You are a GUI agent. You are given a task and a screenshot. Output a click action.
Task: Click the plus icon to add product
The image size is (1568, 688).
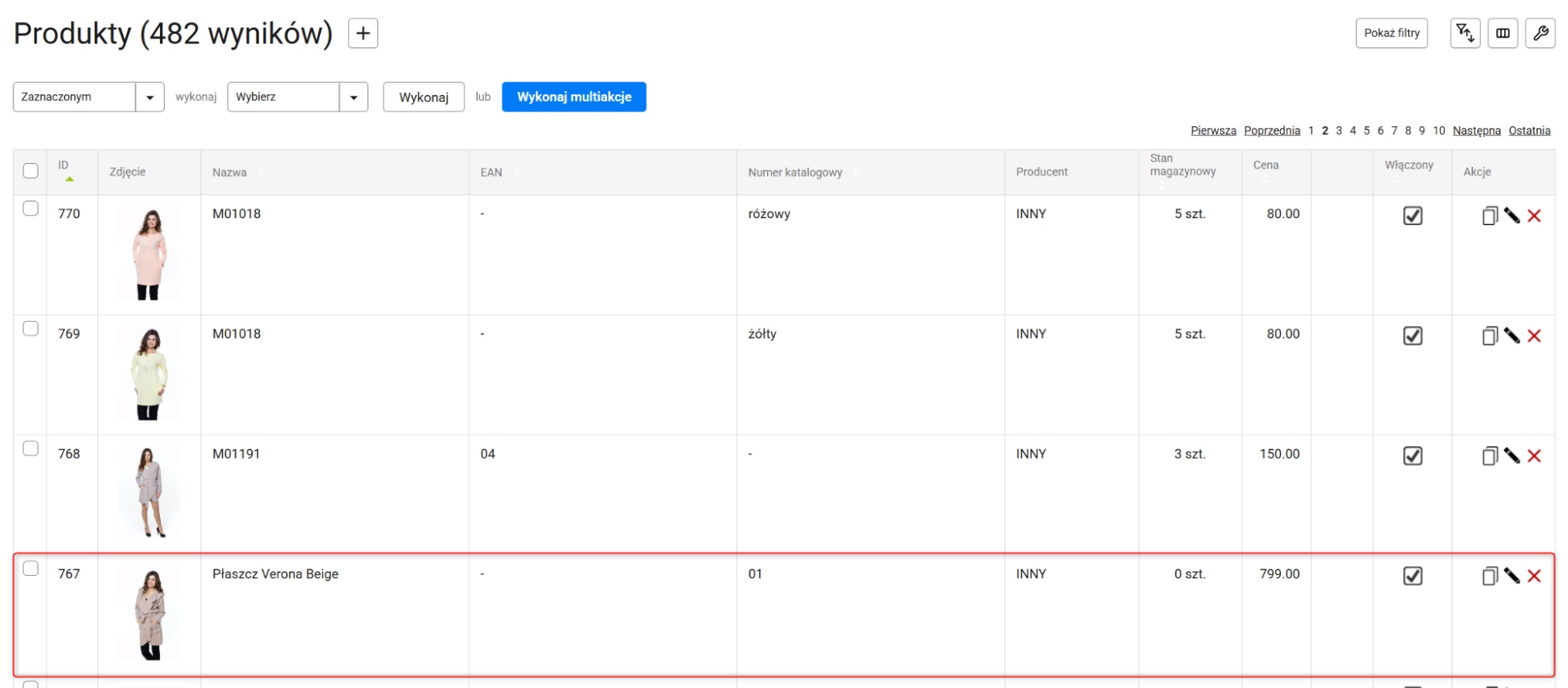(x=362, y=33)
